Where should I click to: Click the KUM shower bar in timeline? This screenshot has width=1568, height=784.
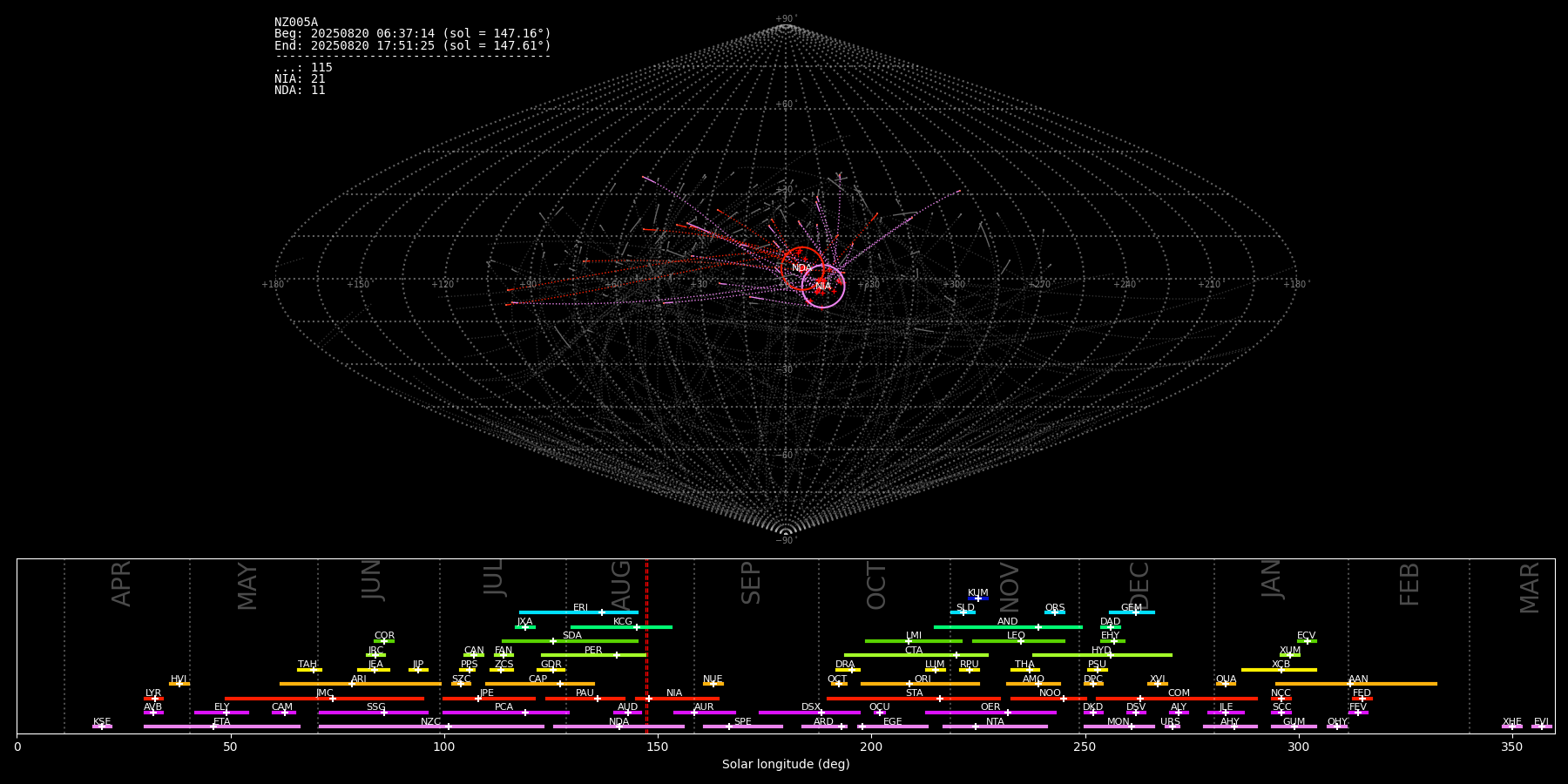tap(978, 598)
